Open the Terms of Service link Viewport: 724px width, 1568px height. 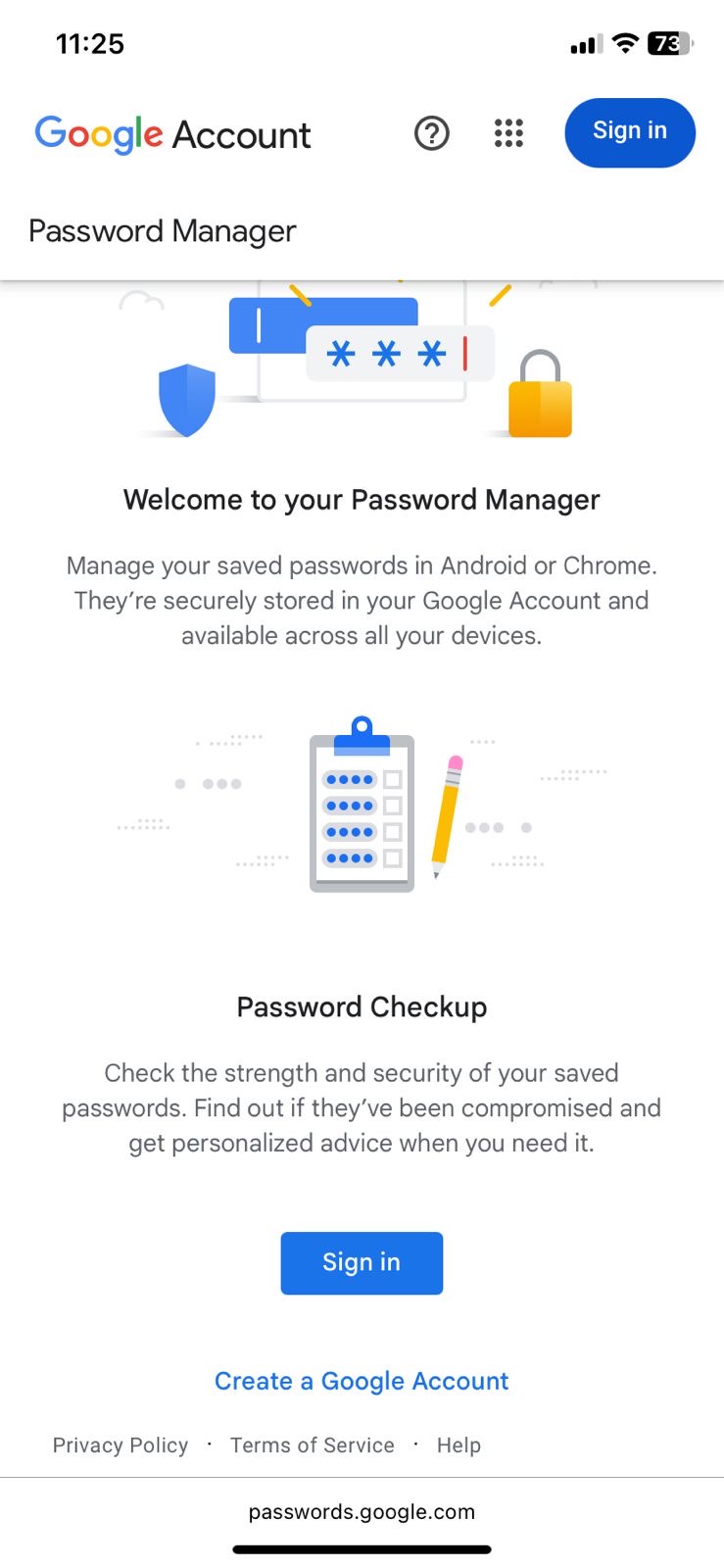pos(313,1445)
